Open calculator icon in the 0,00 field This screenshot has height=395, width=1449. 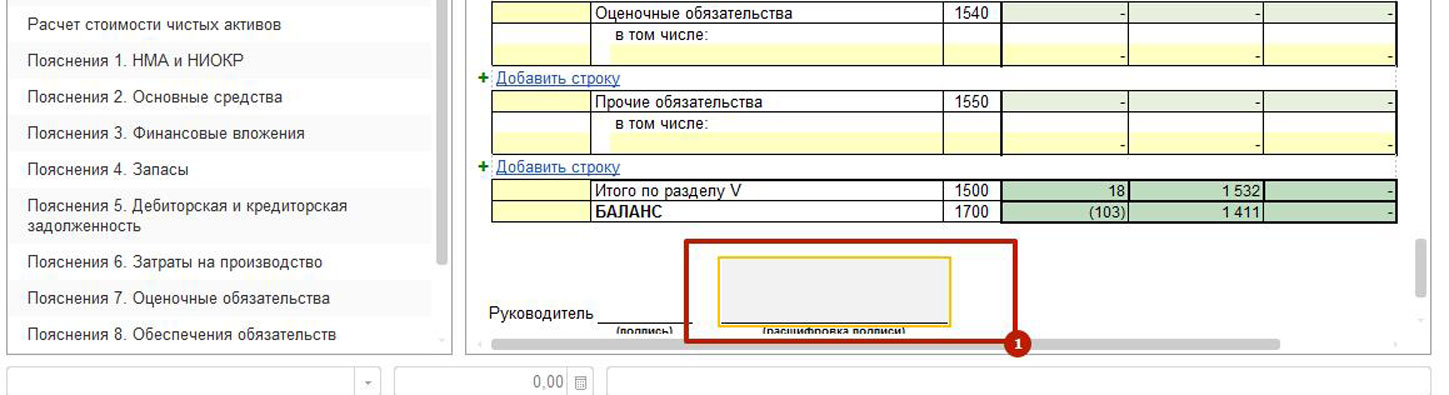pos(580,382)
